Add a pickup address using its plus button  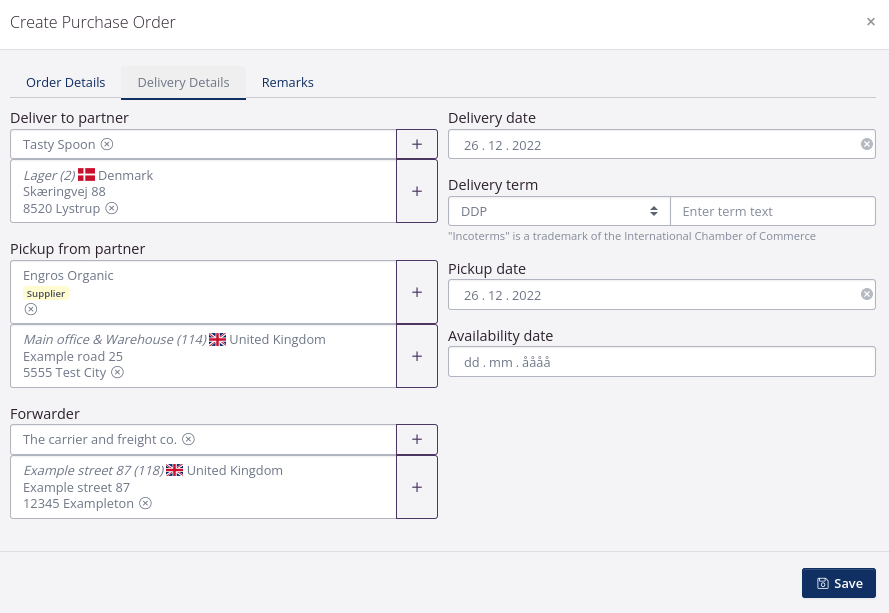(x=417, y=355)
